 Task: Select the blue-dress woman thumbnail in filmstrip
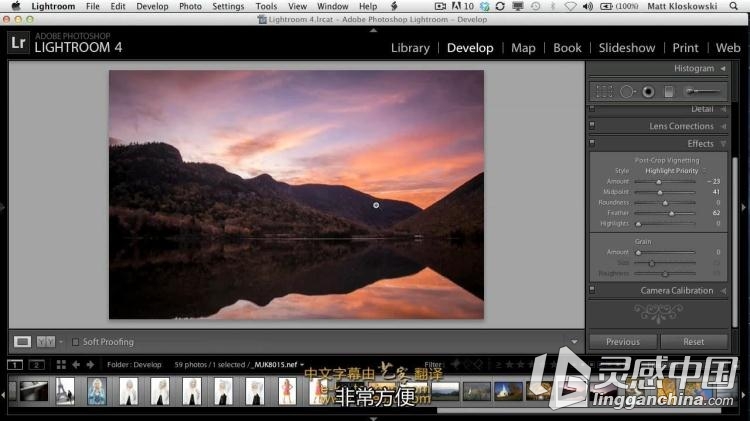(x=97, y=391)
